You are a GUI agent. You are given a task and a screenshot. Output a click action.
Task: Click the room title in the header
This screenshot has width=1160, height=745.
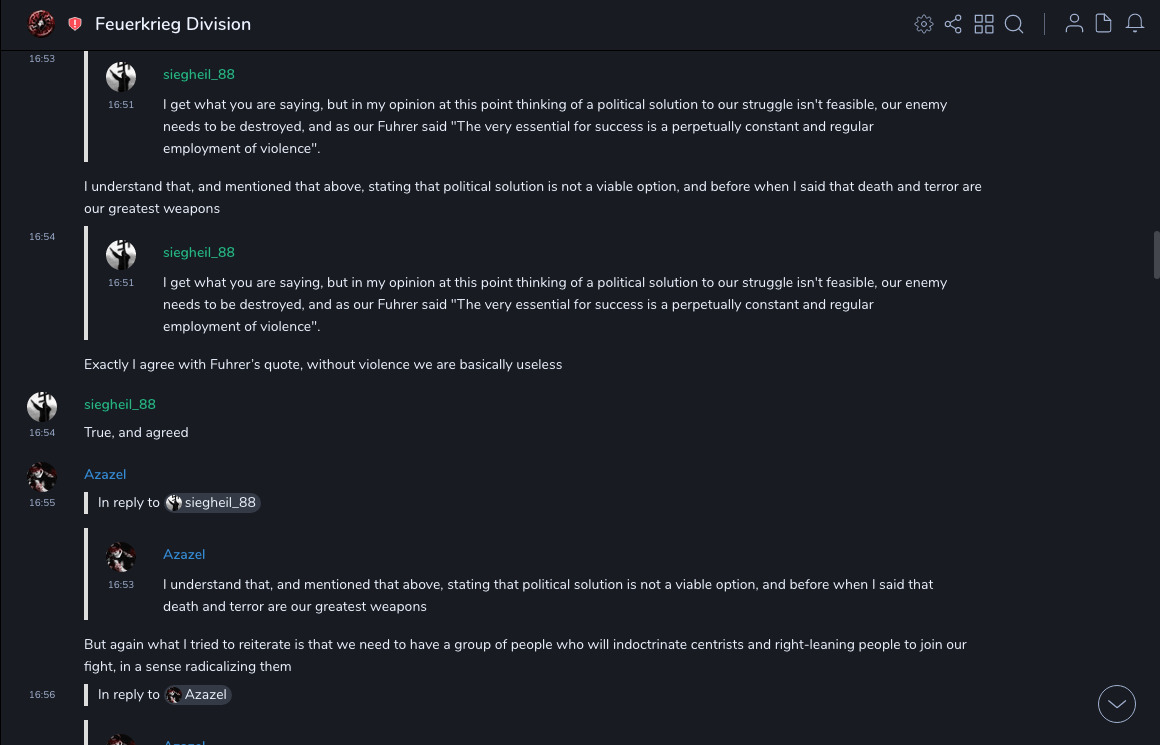[173, 24]
